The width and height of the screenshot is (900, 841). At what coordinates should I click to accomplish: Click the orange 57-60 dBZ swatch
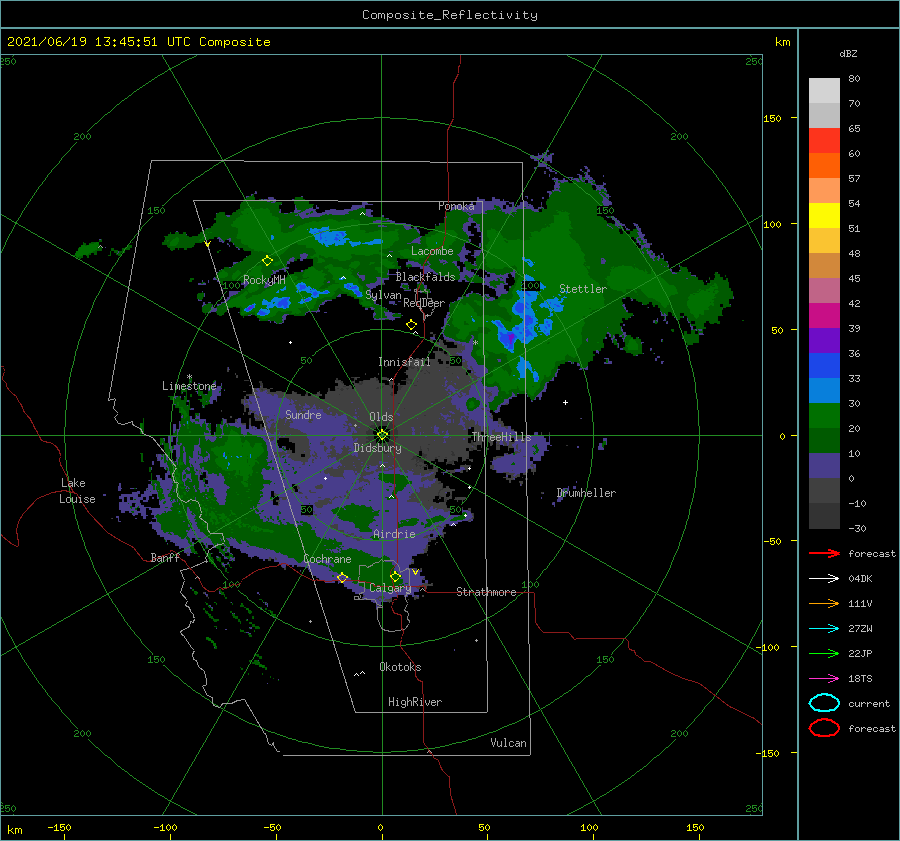click(x=824, y=166)
